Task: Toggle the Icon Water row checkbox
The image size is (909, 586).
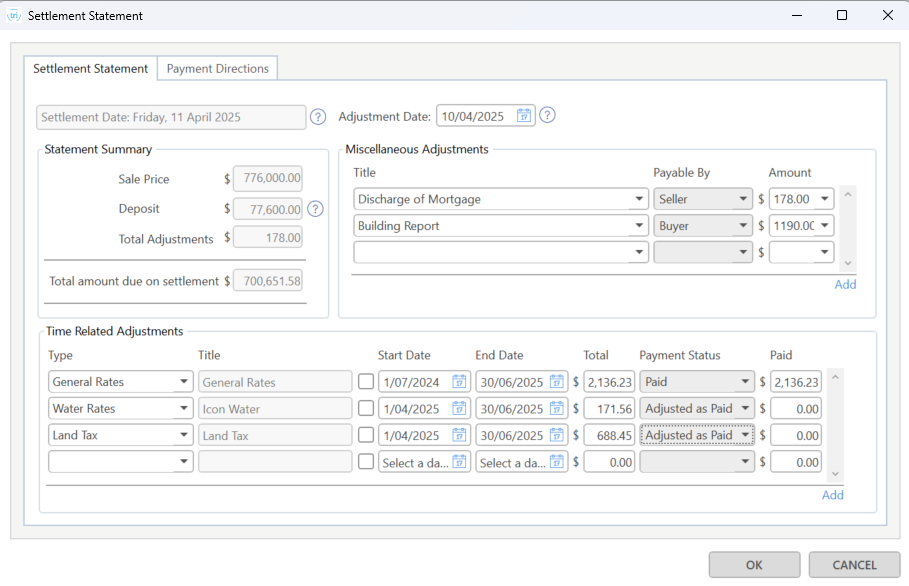Action: tap(366, 409)
